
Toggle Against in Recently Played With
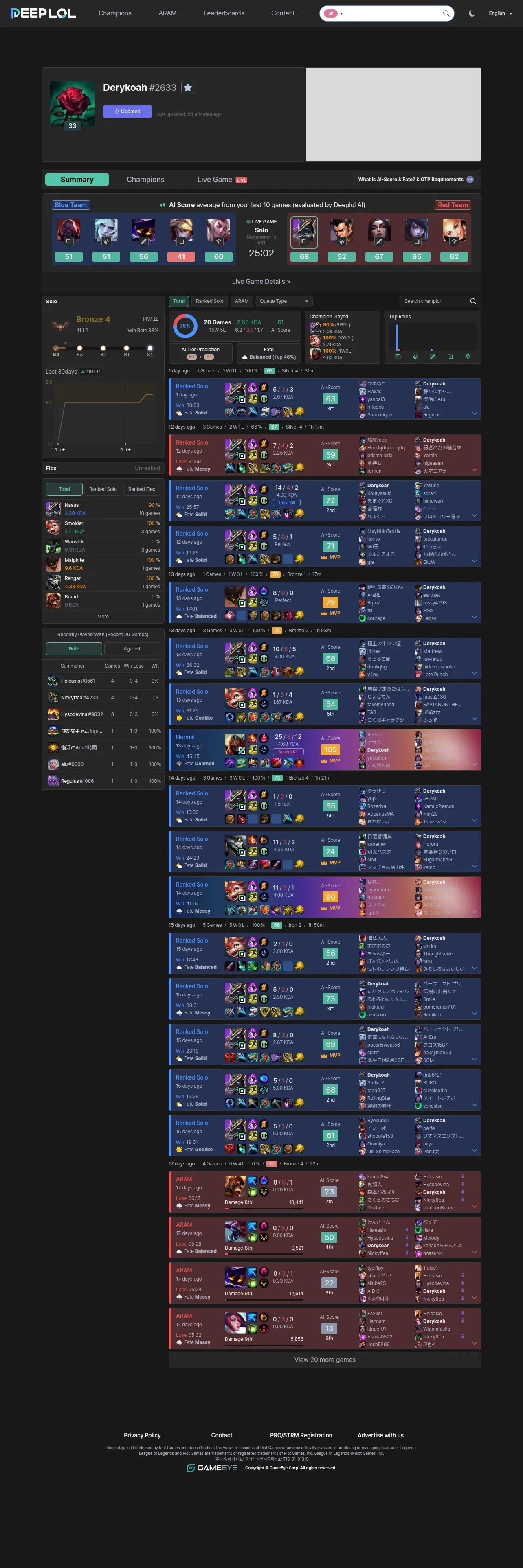point(132,649)
